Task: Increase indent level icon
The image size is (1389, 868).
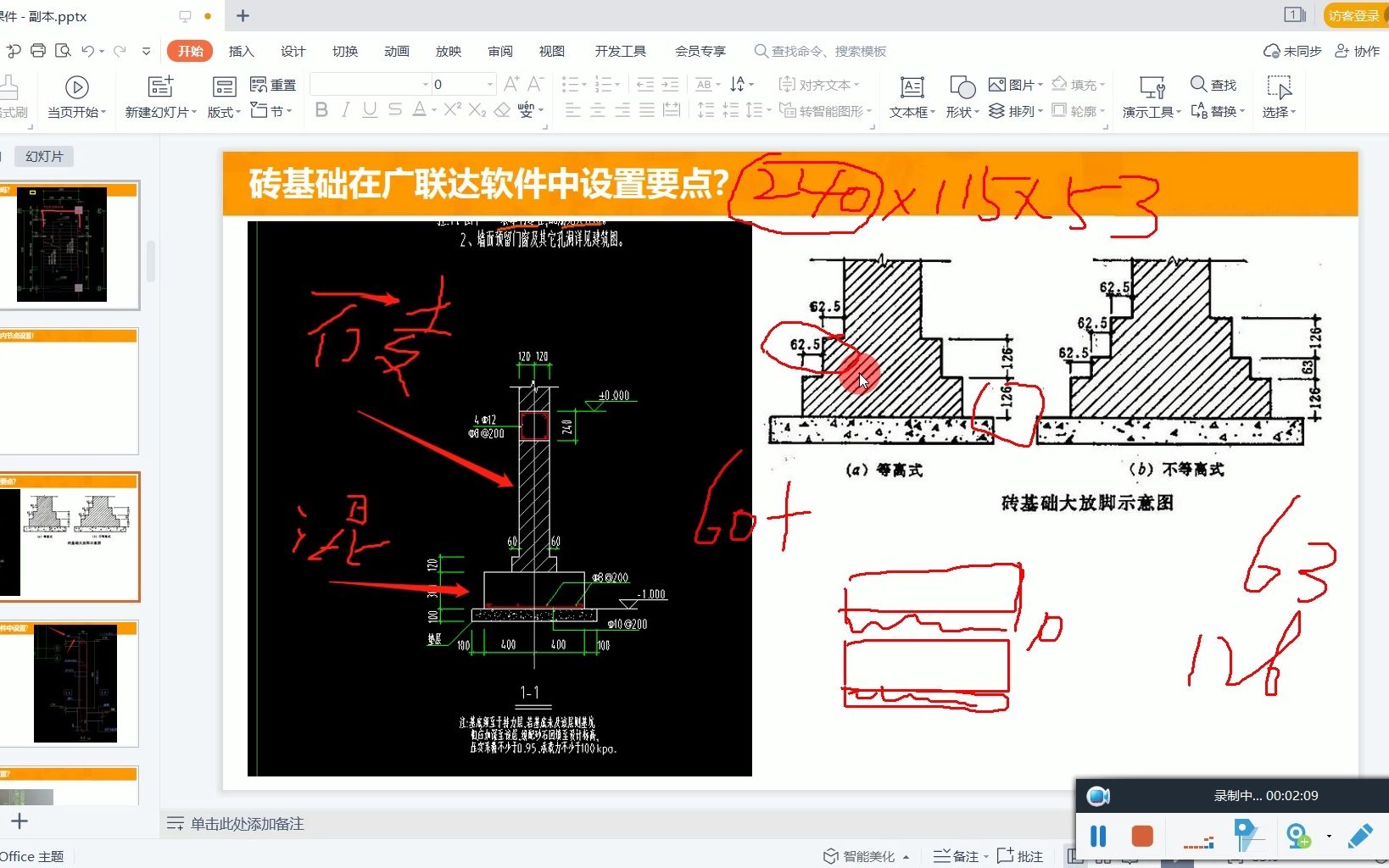Action: tap(670, 84)
